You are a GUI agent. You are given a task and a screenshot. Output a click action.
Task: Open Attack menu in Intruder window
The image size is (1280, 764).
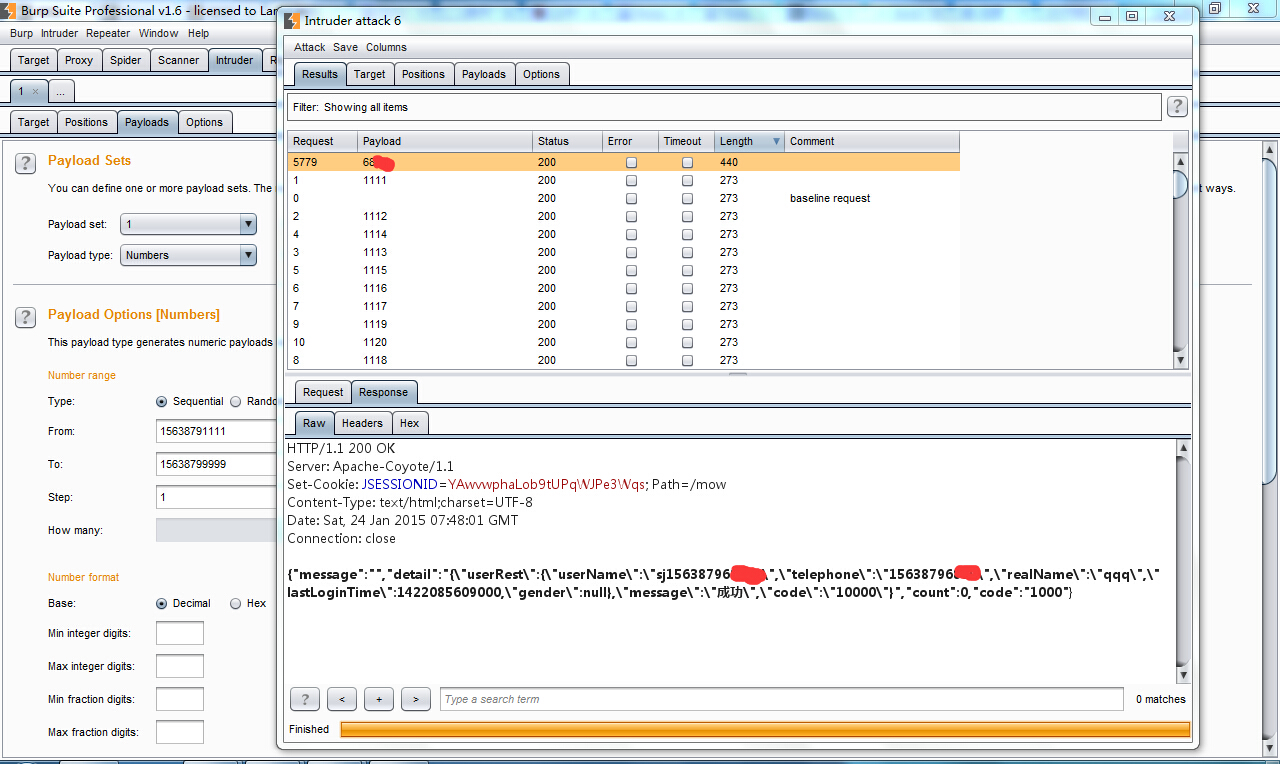309,47
